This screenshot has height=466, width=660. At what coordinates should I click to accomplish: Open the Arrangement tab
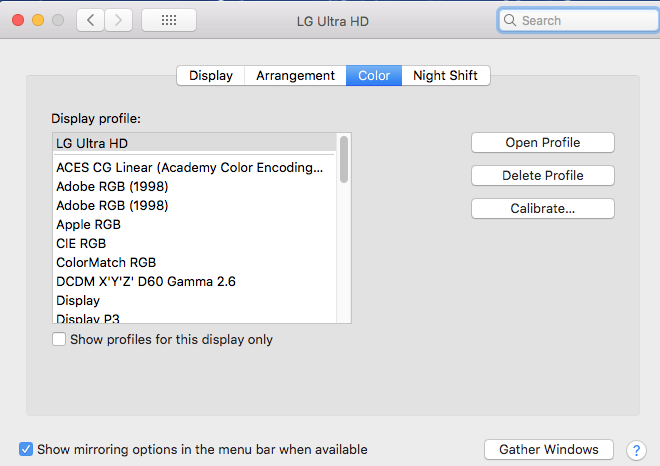coord(295,75)
